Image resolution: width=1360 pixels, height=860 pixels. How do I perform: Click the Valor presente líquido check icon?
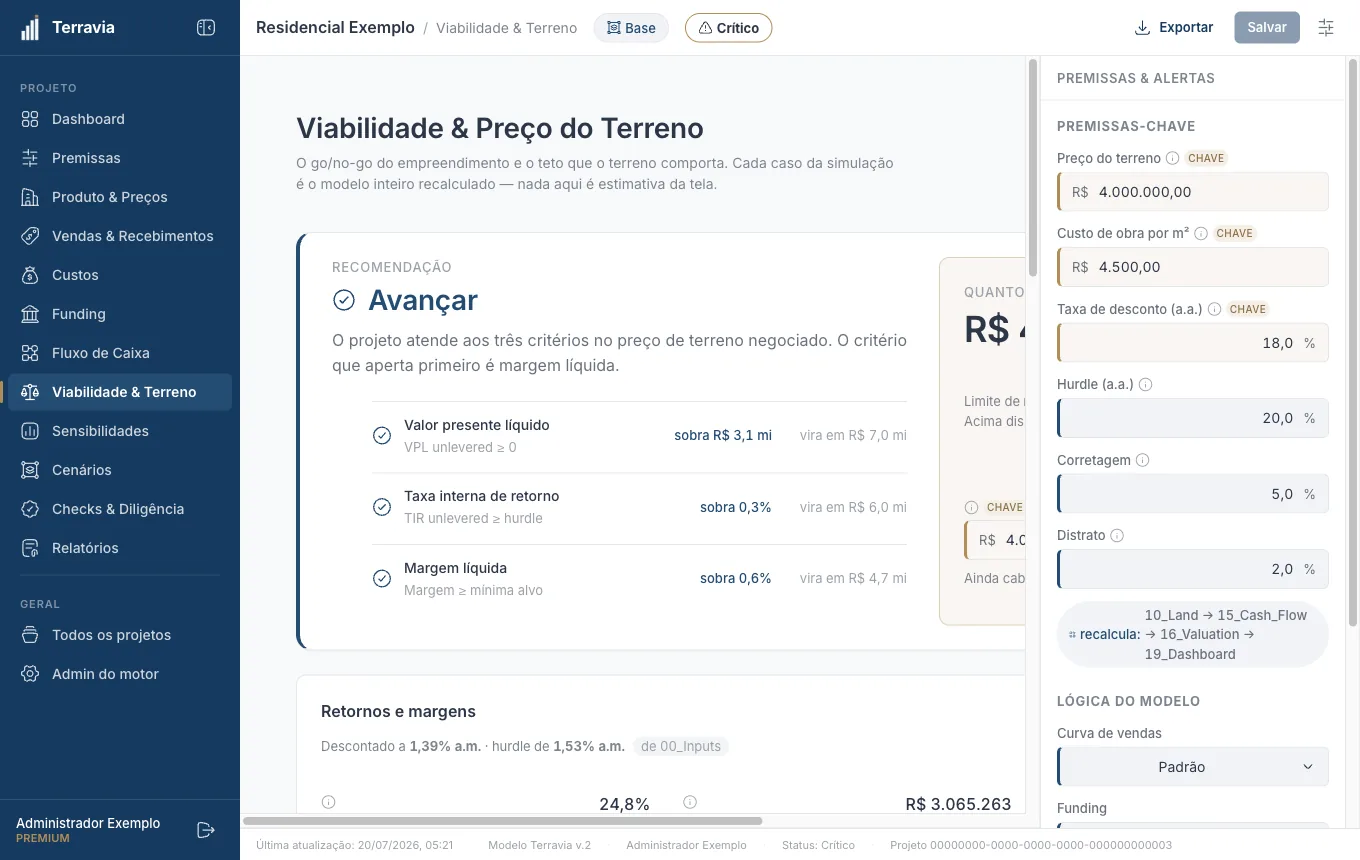coord(382,436)
